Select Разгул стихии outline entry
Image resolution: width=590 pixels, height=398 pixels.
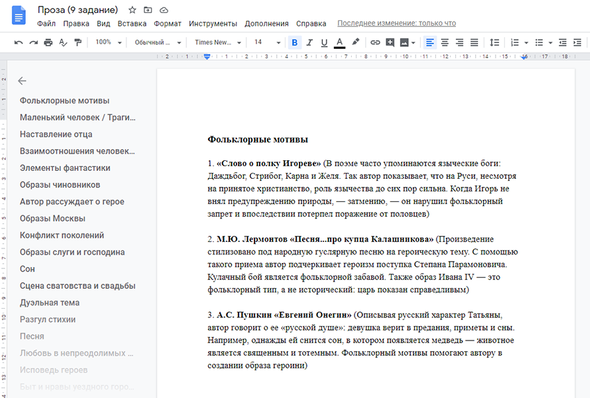coord(47,319)
